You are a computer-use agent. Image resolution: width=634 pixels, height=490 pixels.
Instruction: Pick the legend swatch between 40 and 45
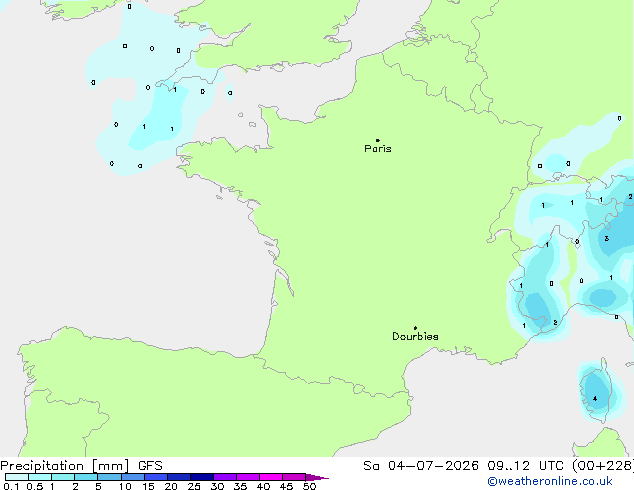pyautogui.click(x=271, y=477)
